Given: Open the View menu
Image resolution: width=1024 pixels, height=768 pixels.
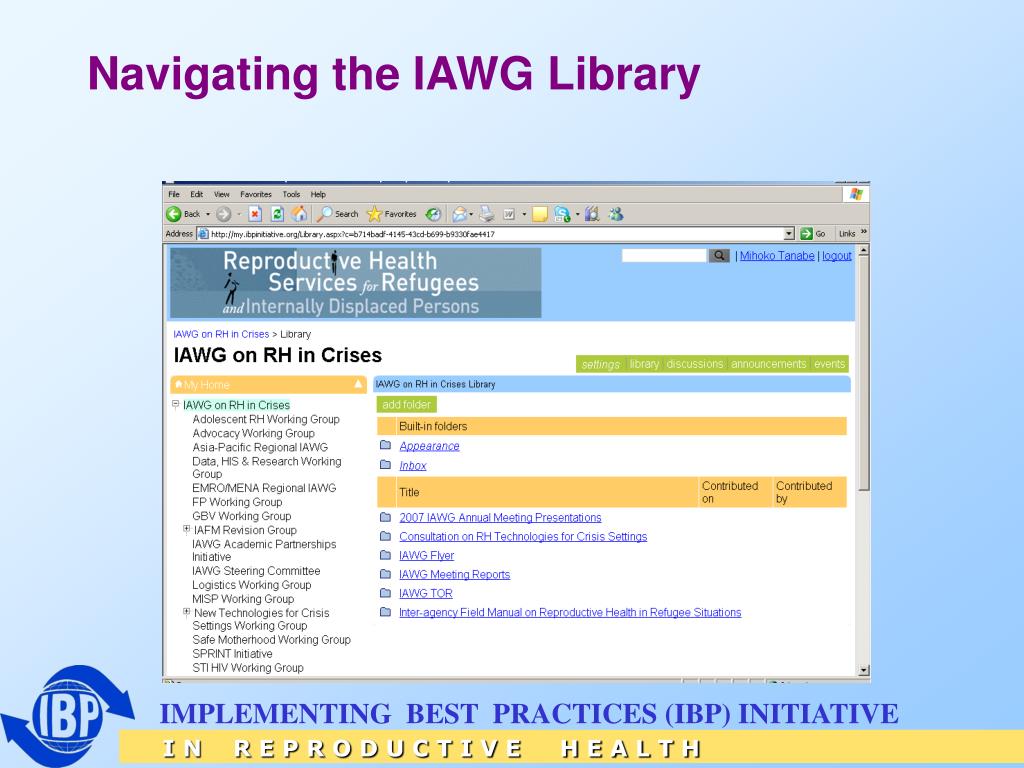Looking at the screenshot, I should (x=221, y=194).
